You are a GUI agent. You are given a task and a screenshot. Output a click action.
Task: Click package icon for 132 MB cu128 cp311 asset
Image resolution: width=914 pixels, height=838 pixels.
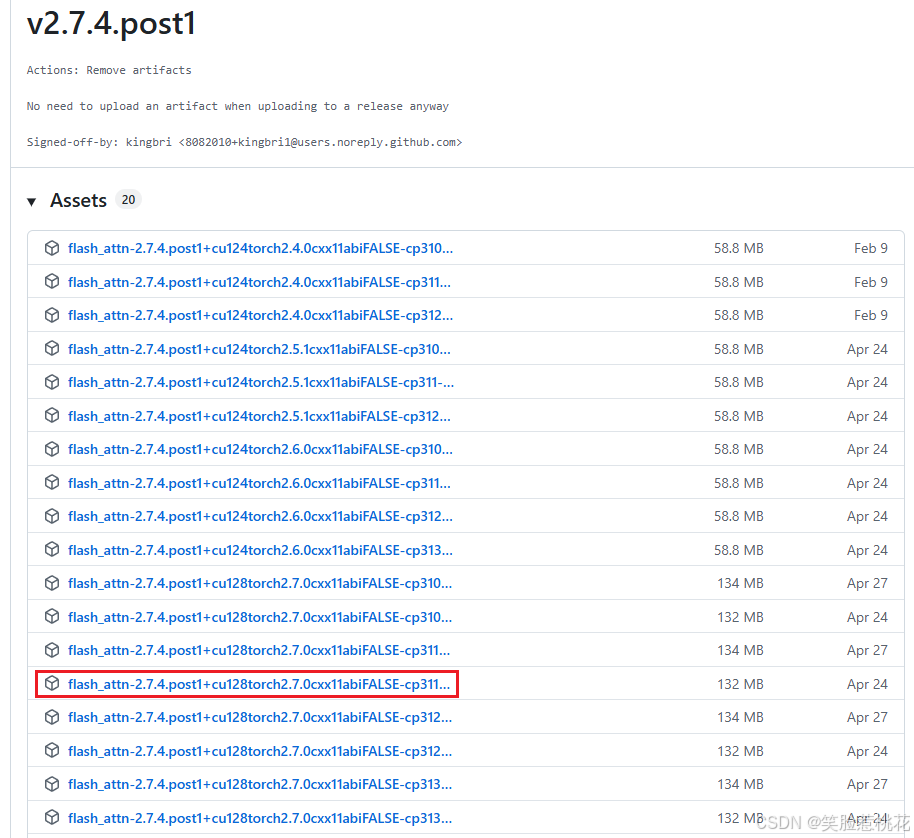[52, 684]
